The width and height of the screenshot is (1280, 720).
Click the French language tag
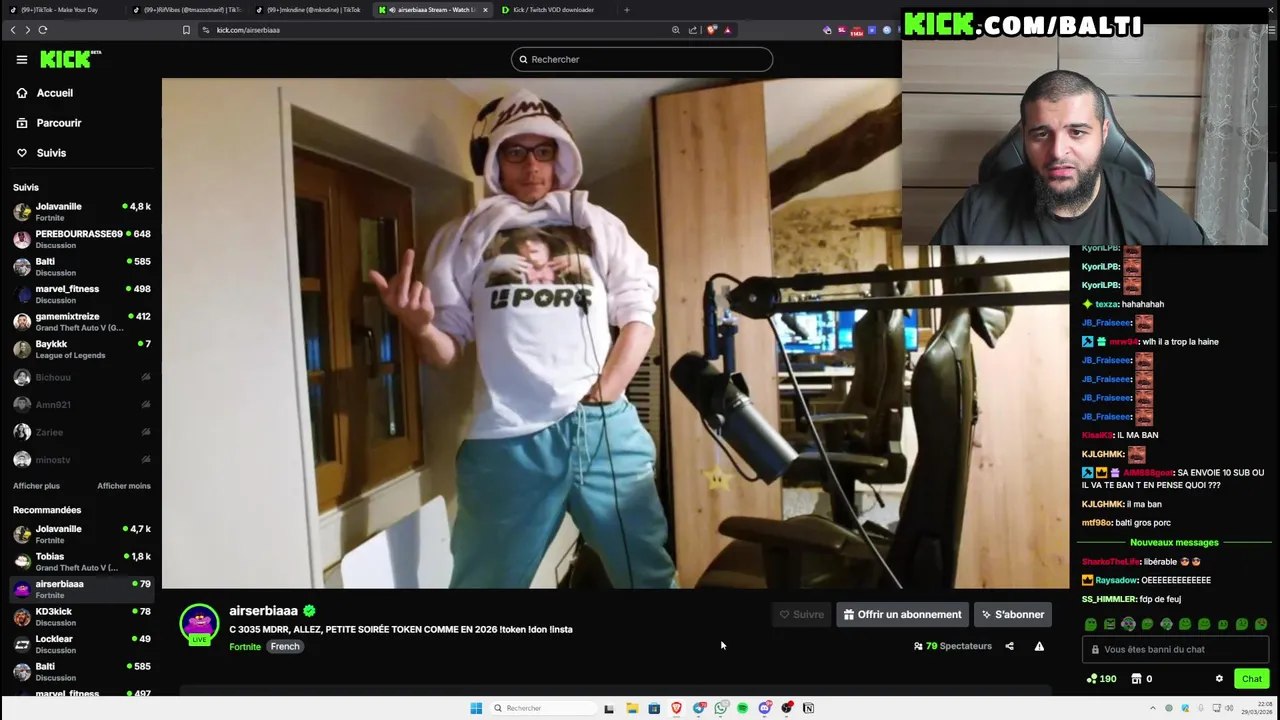[285, 647]
